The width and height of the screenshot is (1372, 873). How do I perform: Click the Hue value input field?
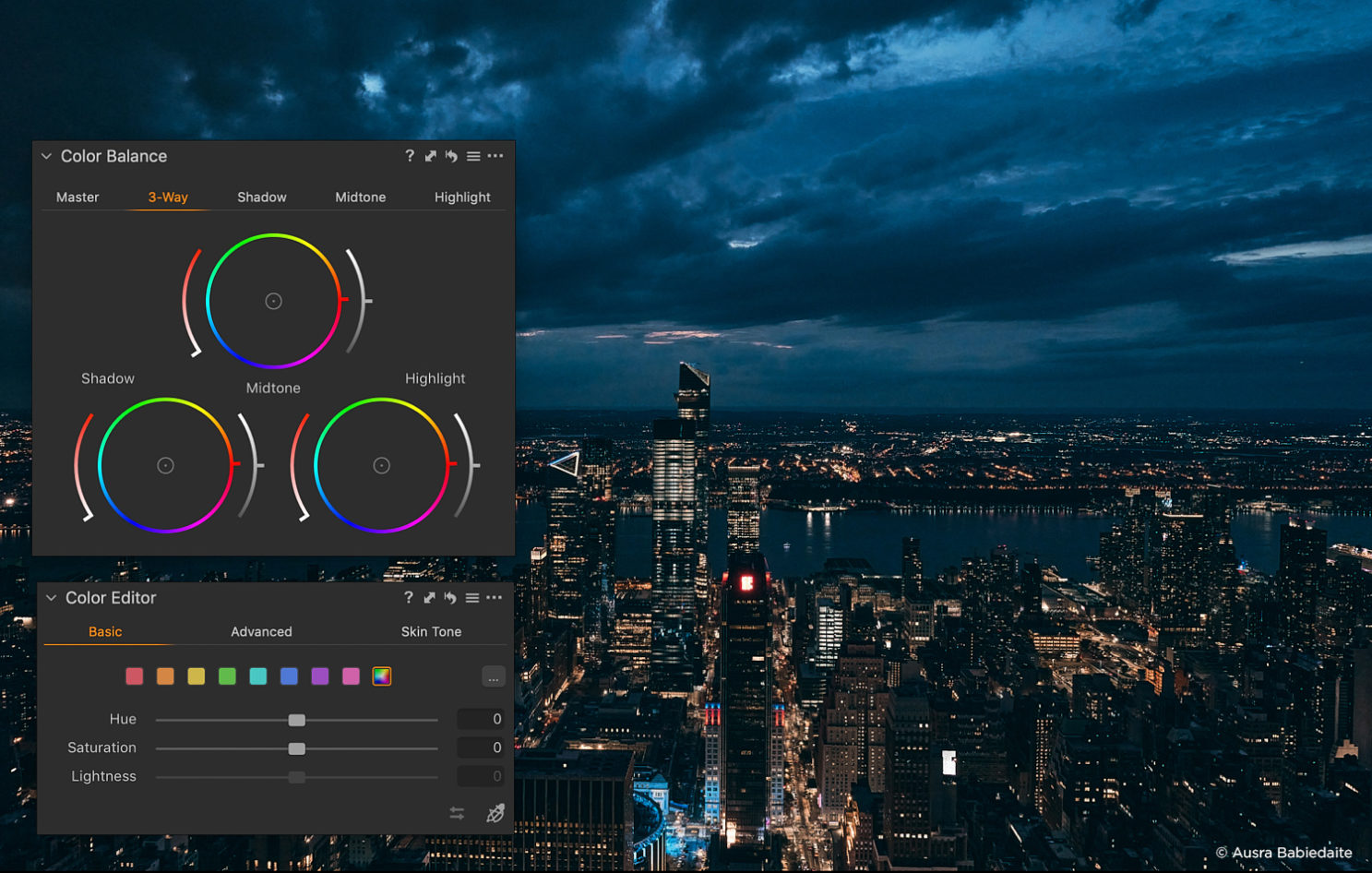pyautogui.click(x=481, y=719)
